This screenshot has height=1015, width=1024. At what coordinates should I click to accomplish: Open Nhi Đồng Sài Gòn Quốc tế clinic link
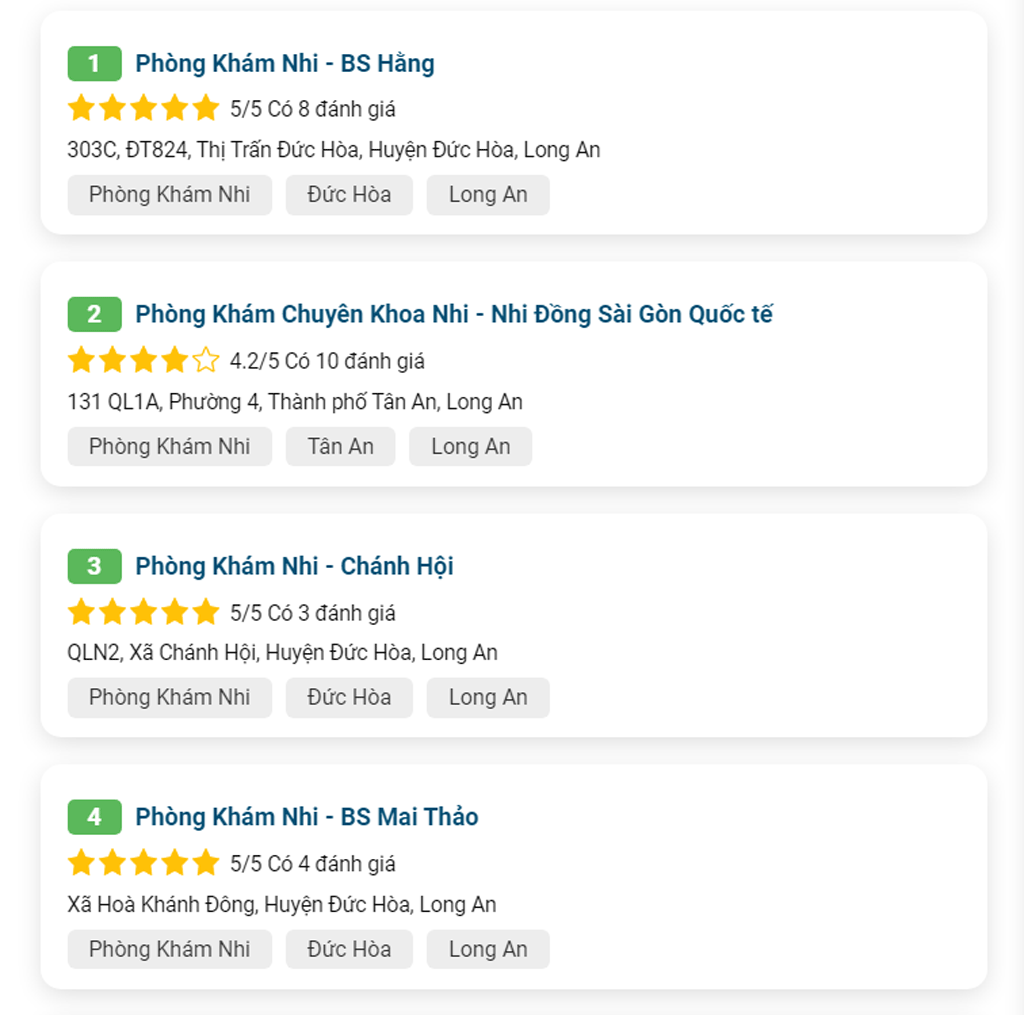(x=454, y=315)
